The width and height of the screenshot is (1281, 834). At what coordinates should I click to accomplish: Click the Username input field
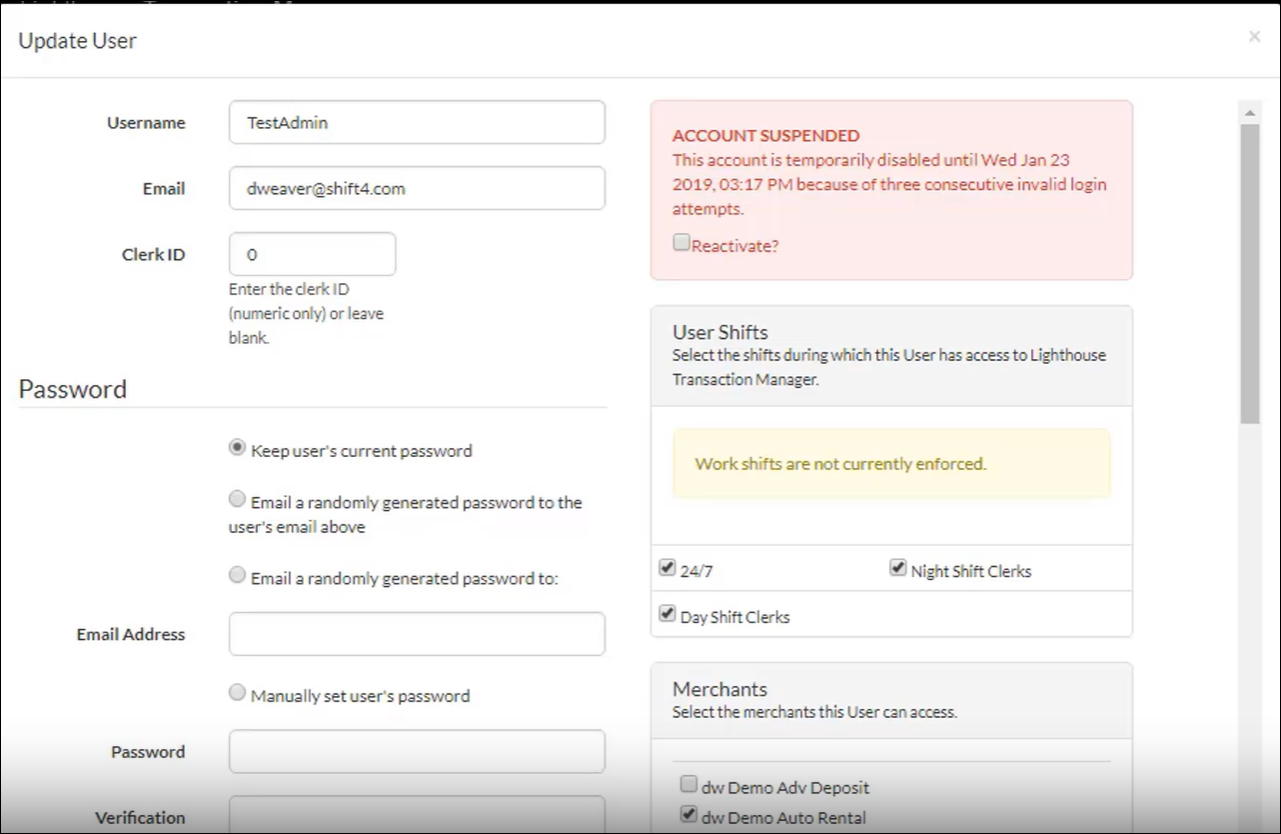point(416,123)
